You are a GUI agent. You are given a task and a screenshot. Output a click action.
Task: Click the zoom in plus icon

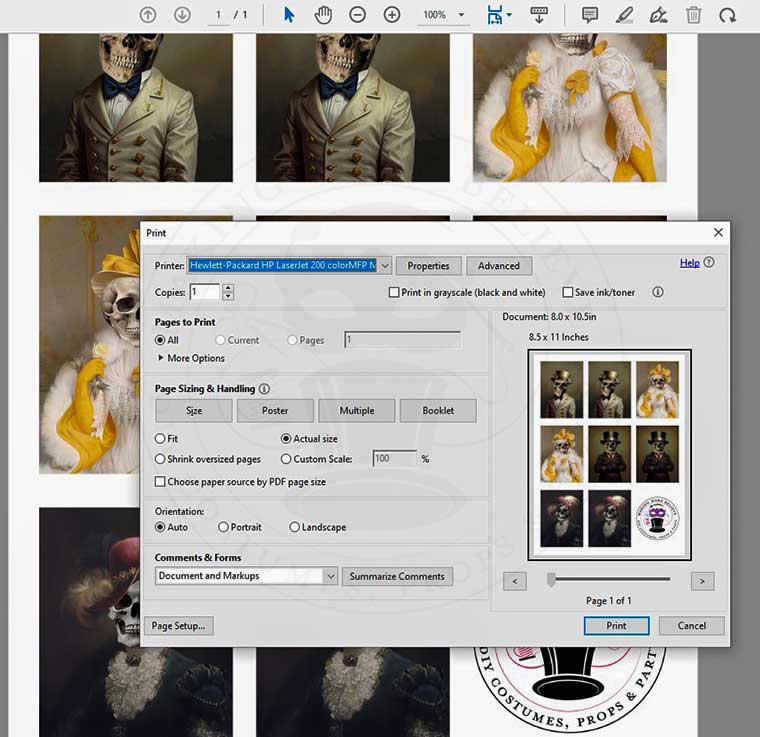click(x=392, y=15)
